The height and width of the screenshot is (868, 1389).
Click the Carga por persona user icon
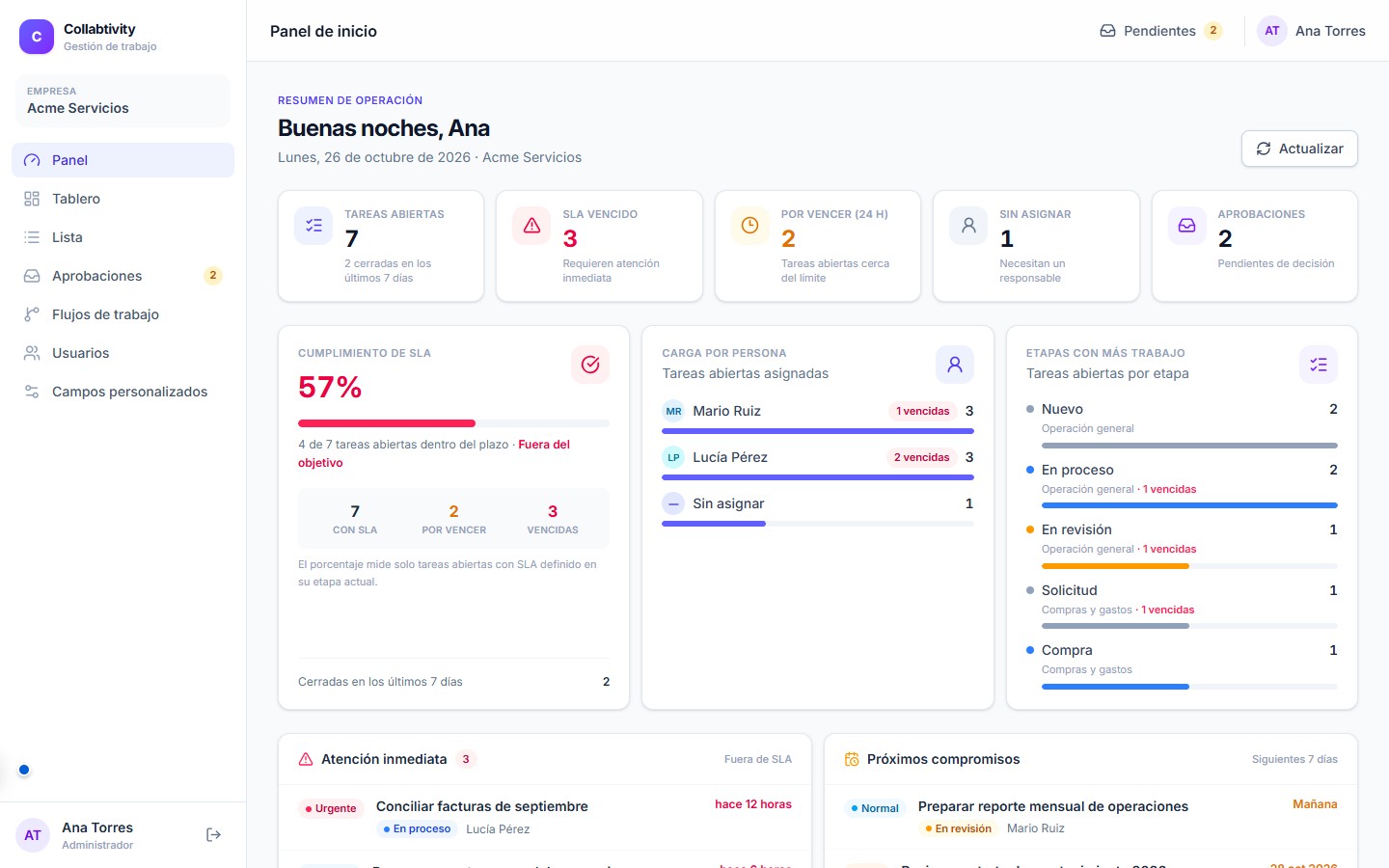click(x=955, y=365)
